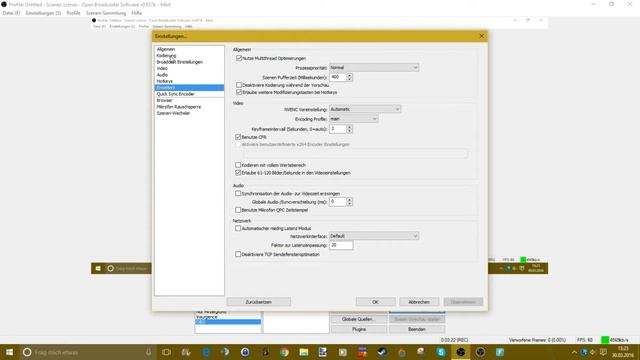
Task: Click the Cortana microphone icon
Action: click(148, 352)
